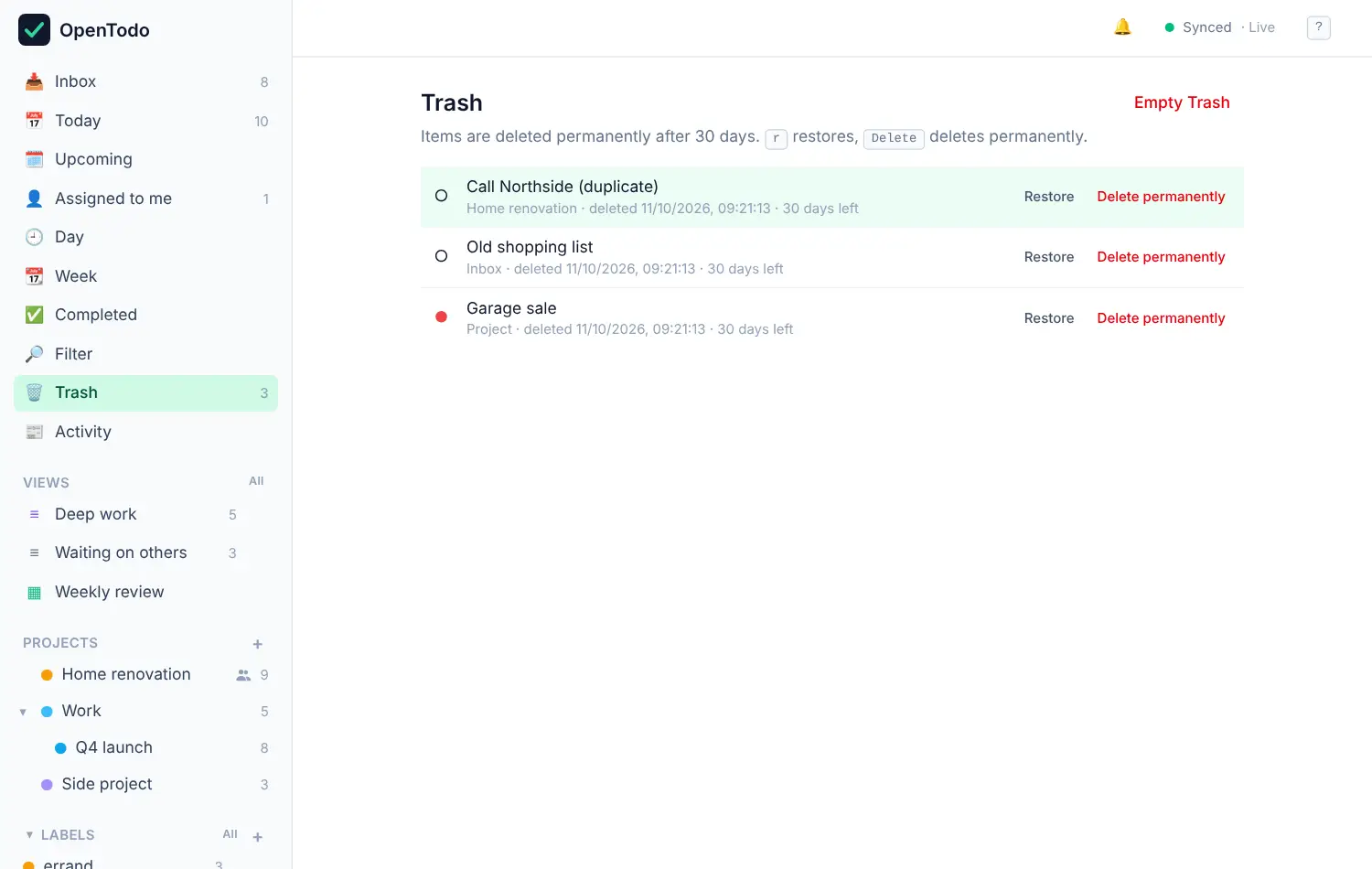
Task: Click the OpenTodo checkmark logo
Action: [x=34, y=29]
